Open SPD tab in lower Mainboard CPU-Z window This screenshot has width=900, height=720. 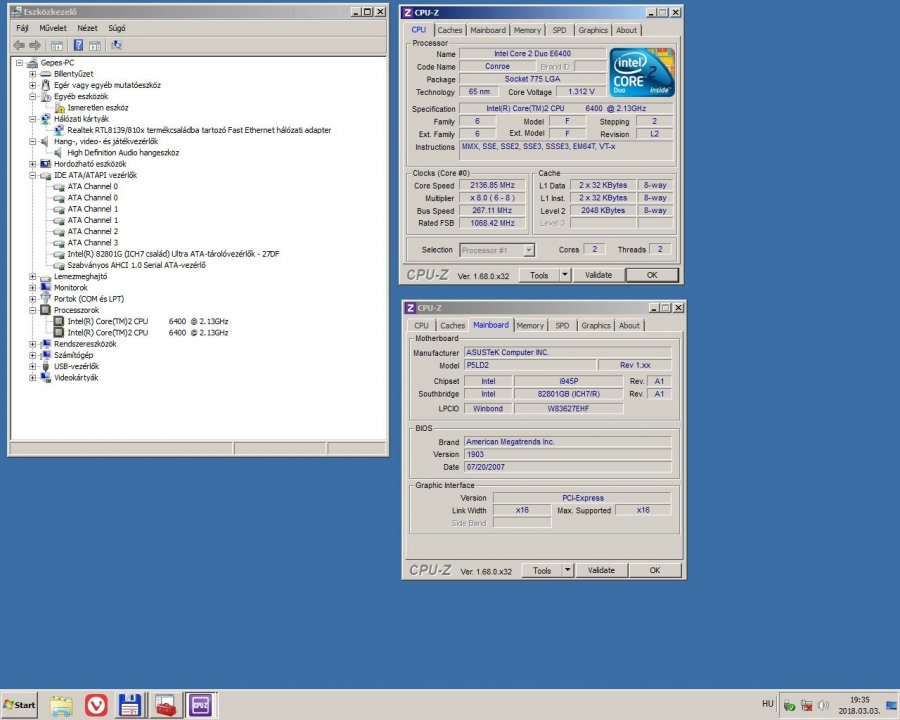(562, 325)
